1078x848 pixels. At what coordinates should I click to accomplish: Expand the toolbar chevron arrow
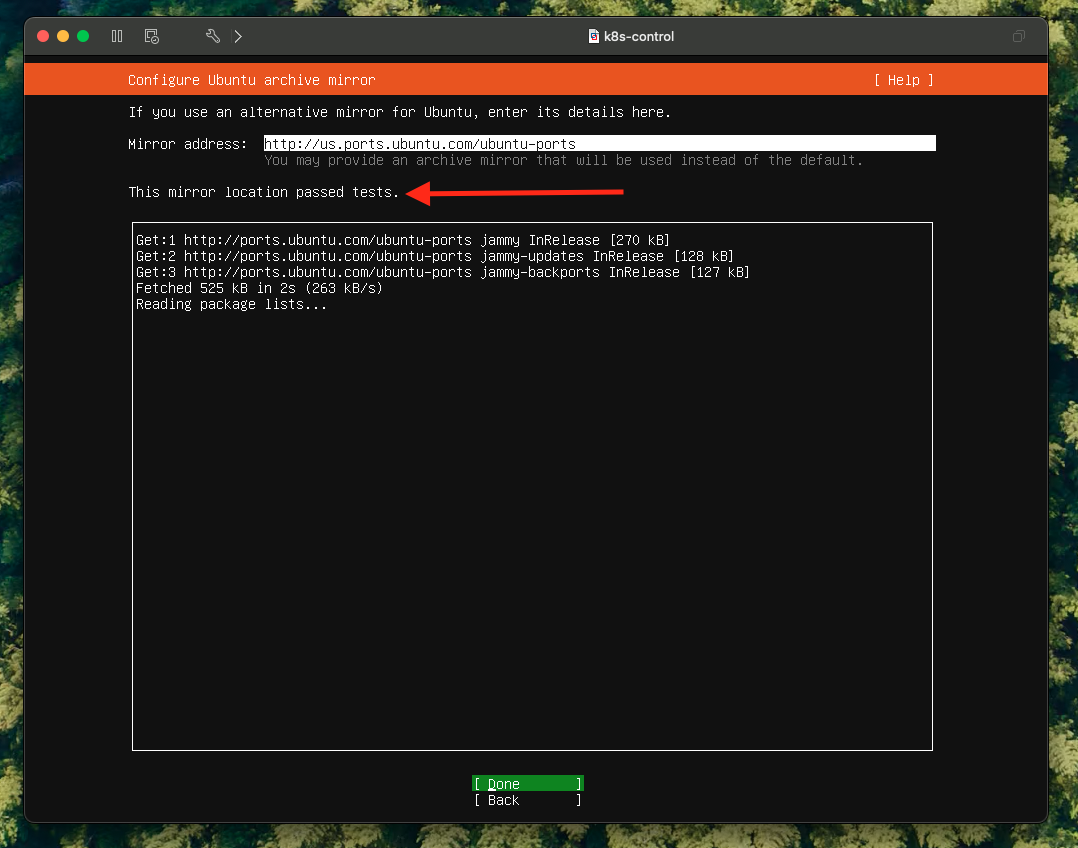[238, 36]
